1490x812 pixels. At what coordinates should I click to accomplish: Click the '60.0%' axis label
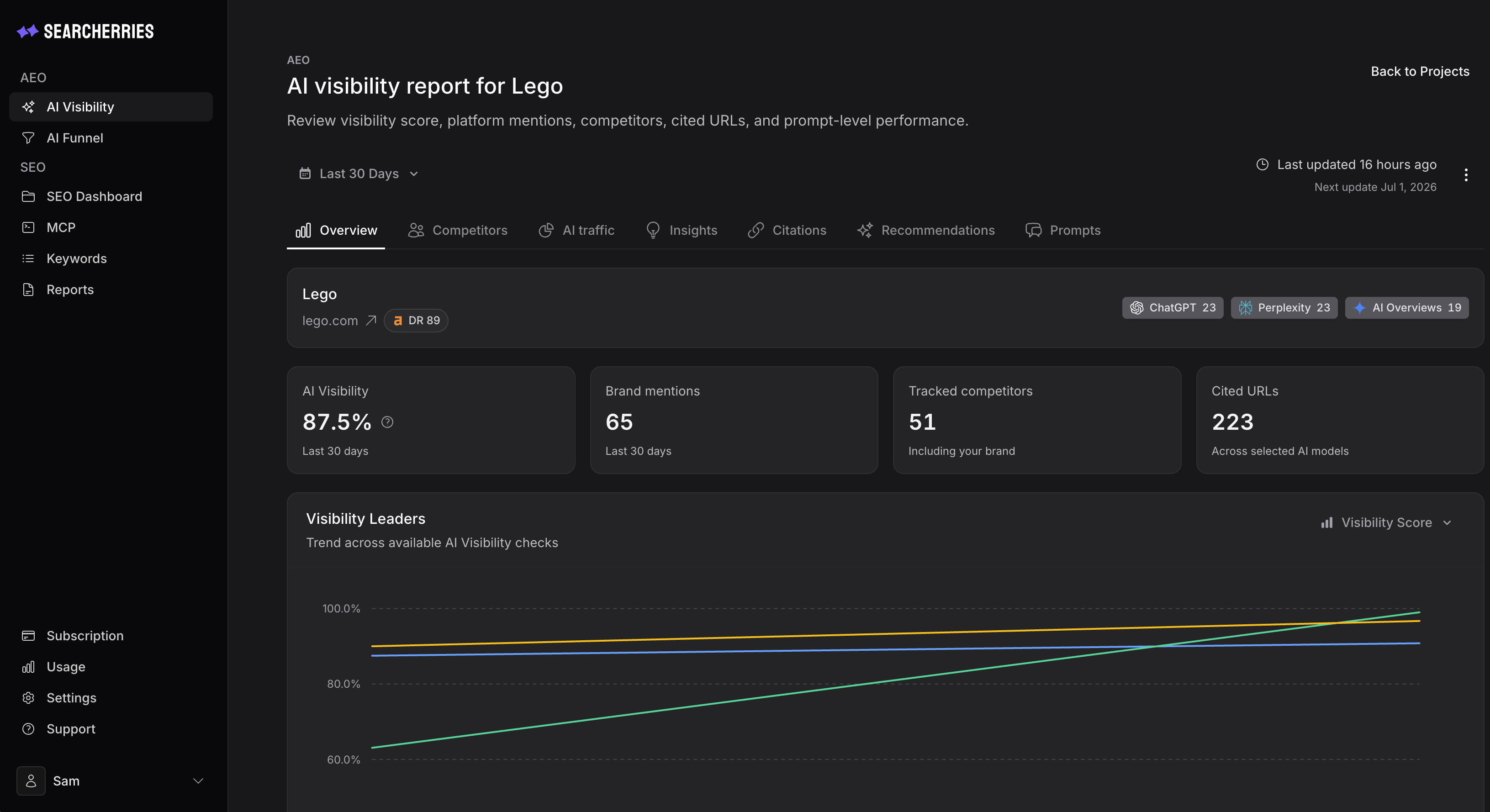(343, 760)
